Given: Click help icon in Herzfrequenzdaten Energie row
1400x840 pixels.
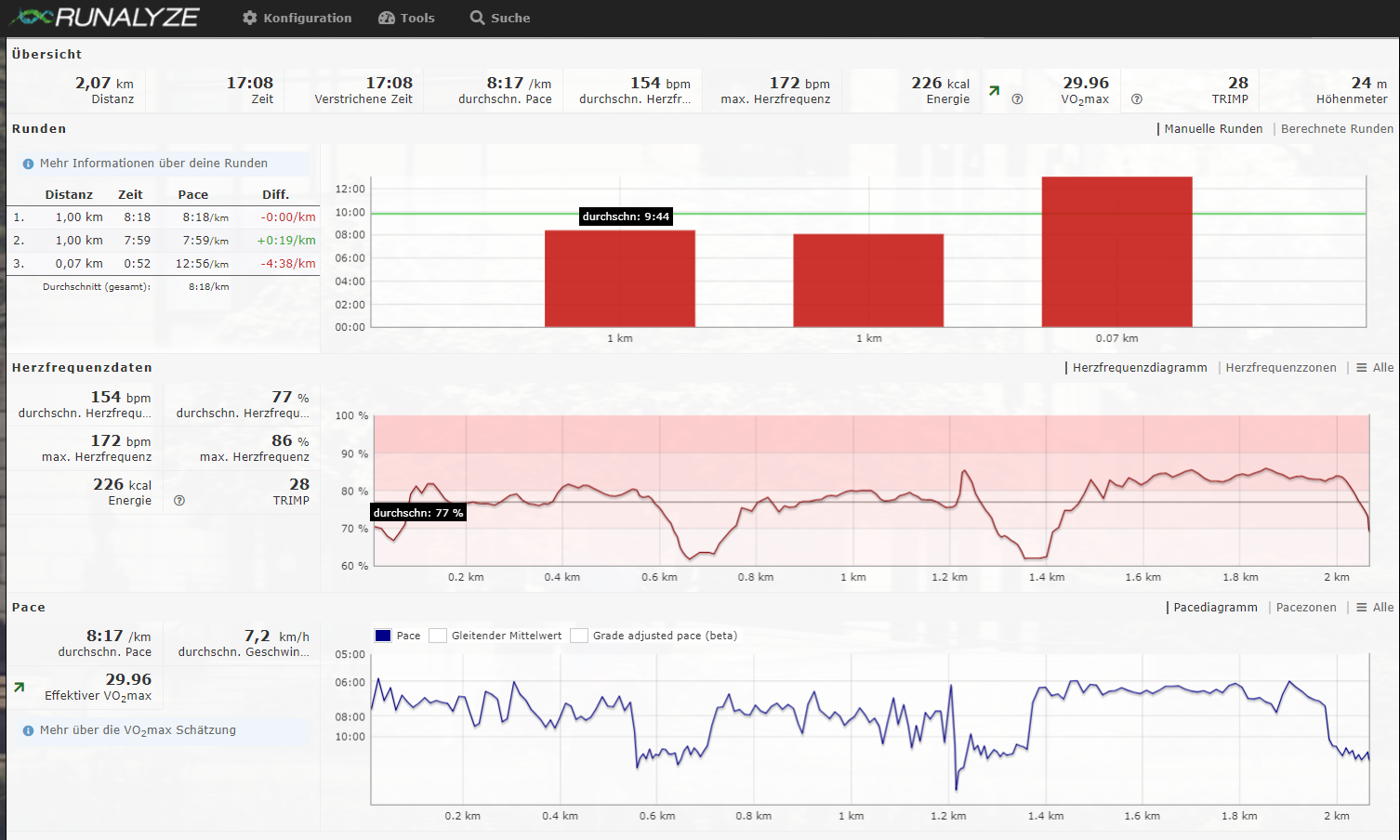Looking at the screenshot, I should click(x=179, y=501).
